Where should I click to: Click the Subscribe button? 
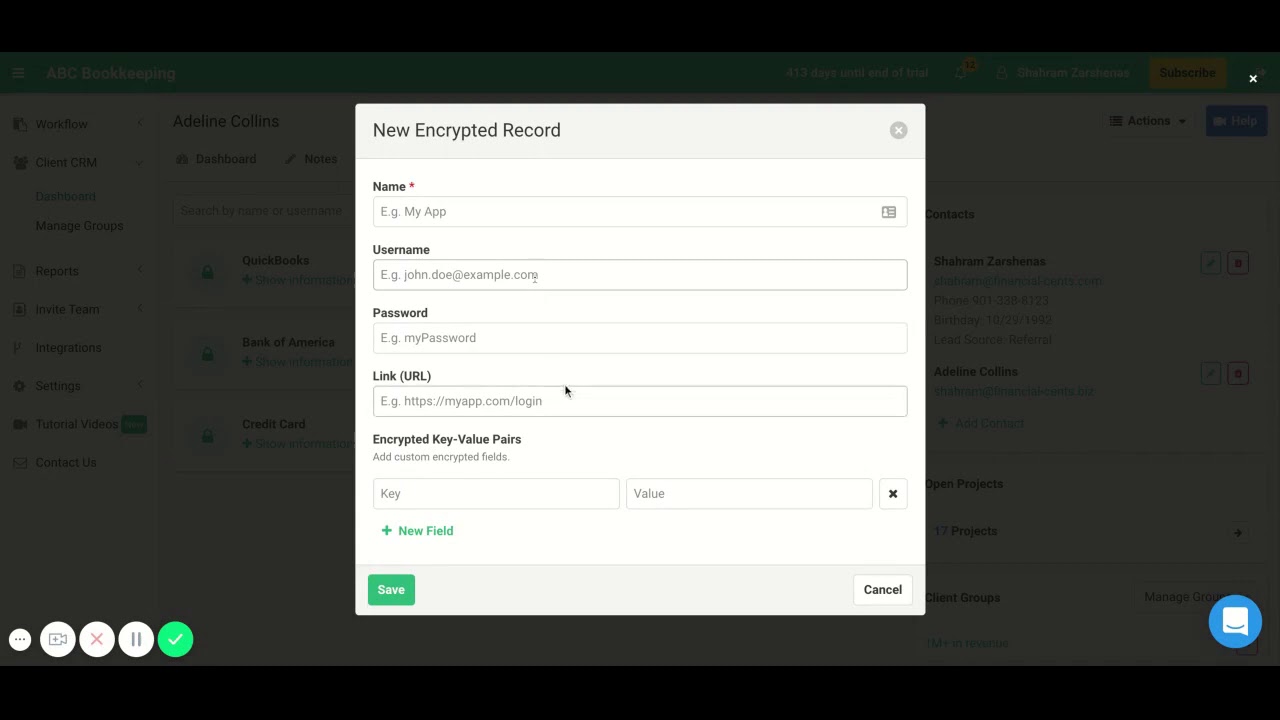tap(1187, 73)
